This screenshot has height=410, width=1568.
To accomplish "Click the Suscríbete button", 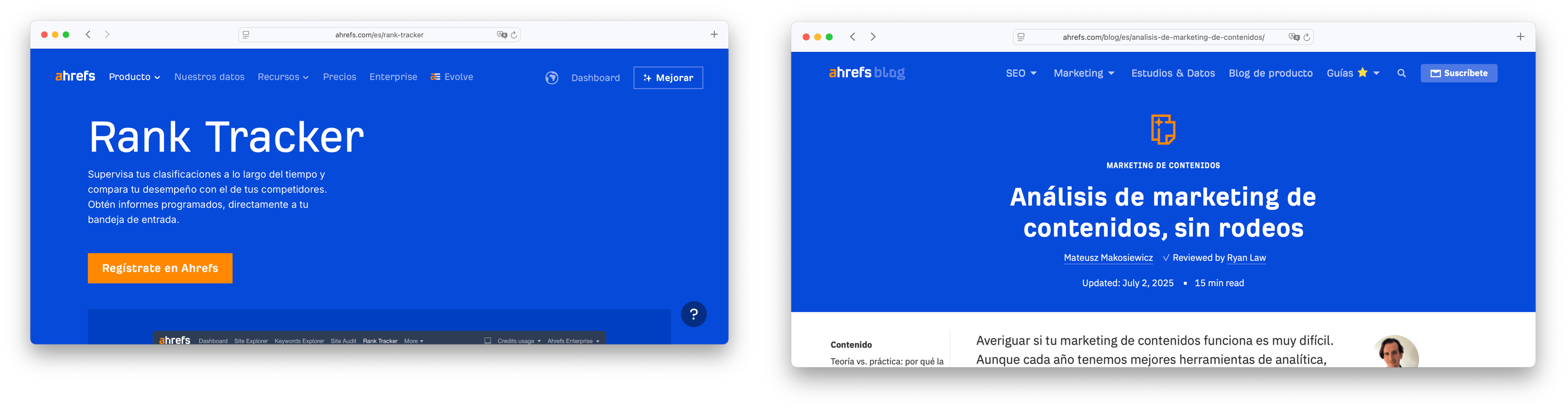I will point(1458,73).
